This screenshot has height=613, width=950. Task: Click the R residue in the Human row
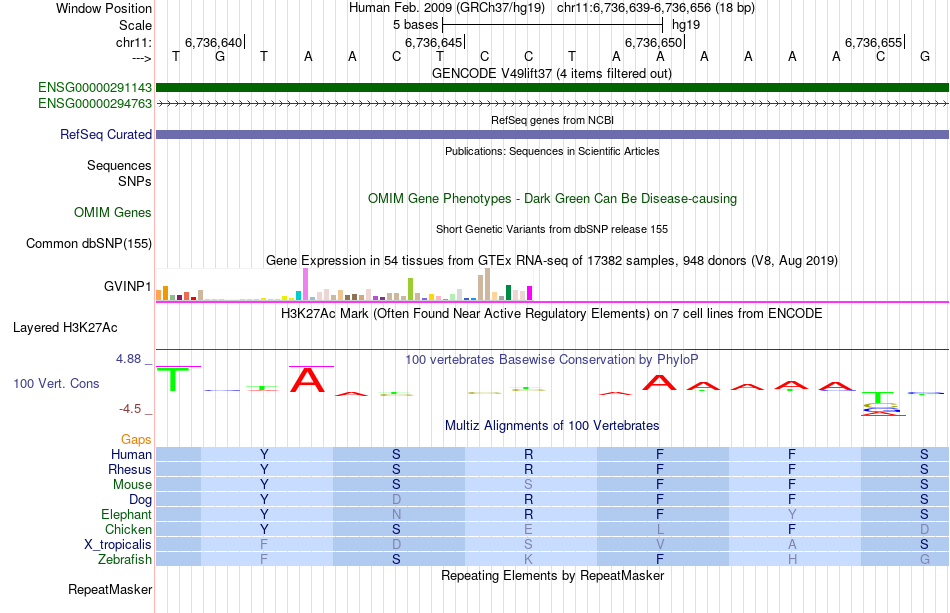[x=528, y=454]
